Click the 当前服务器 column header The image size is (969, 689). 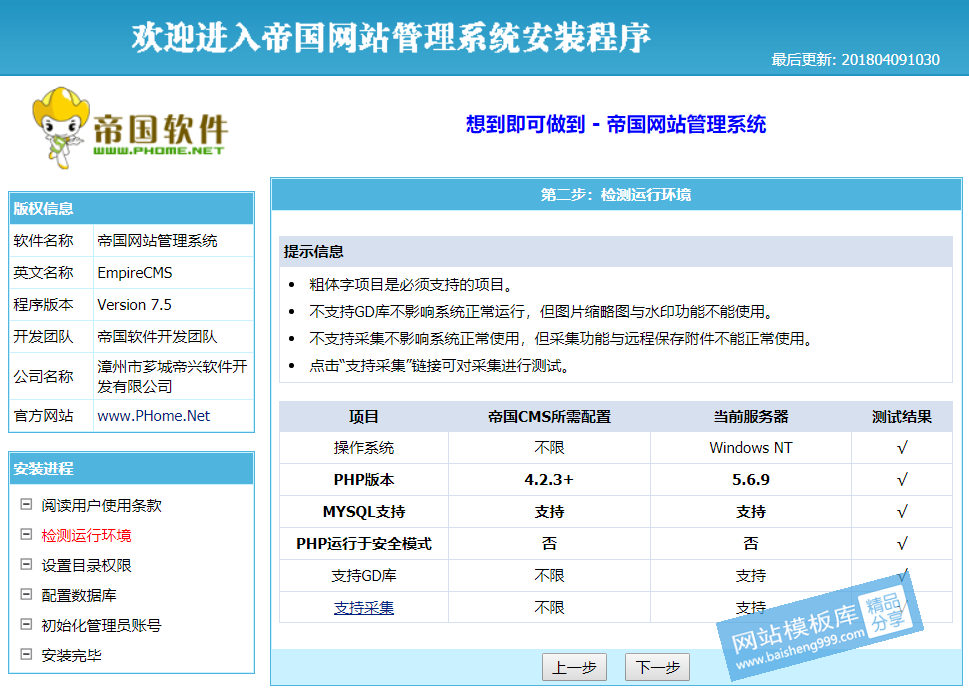coord(751,416)
